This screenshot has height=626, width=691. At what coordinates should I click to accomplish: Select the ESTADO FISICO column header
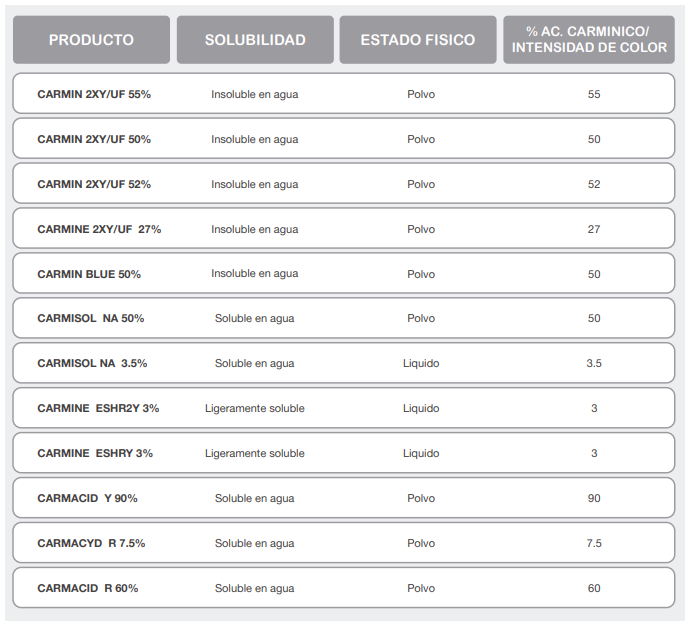click(x=418, y=40)
